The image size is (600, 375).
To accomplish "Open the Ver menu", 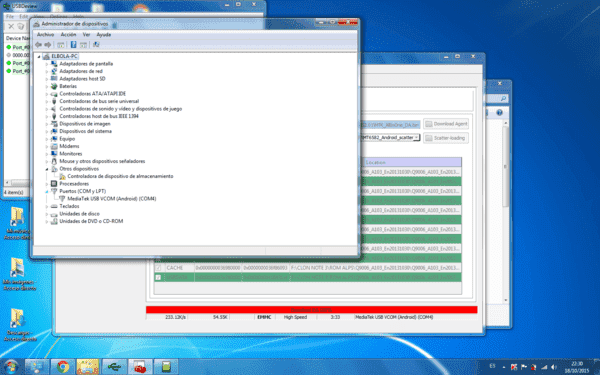I will coord(86,34).
